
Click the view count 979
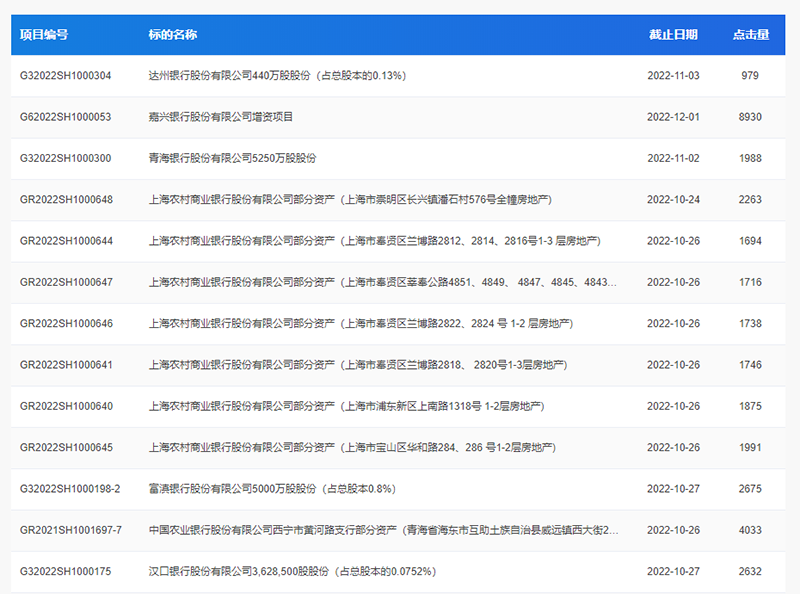point(750,76)
